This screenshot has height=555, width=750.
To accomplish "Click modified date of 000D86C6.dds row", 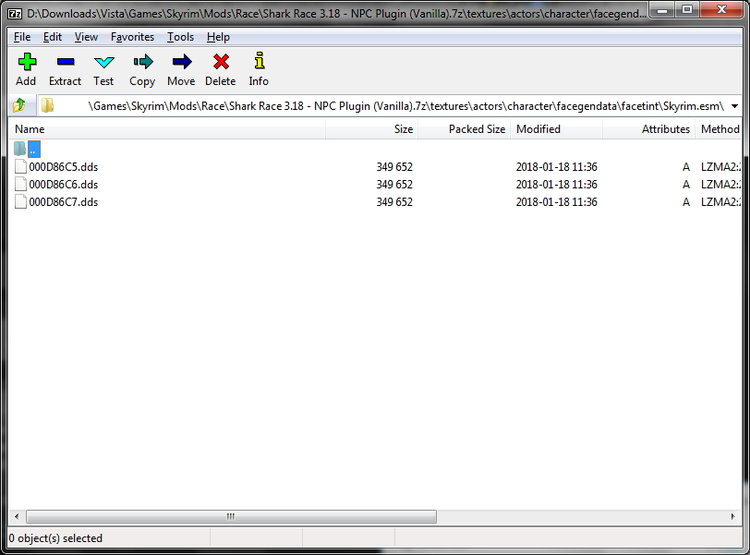I will coord(556,185).
